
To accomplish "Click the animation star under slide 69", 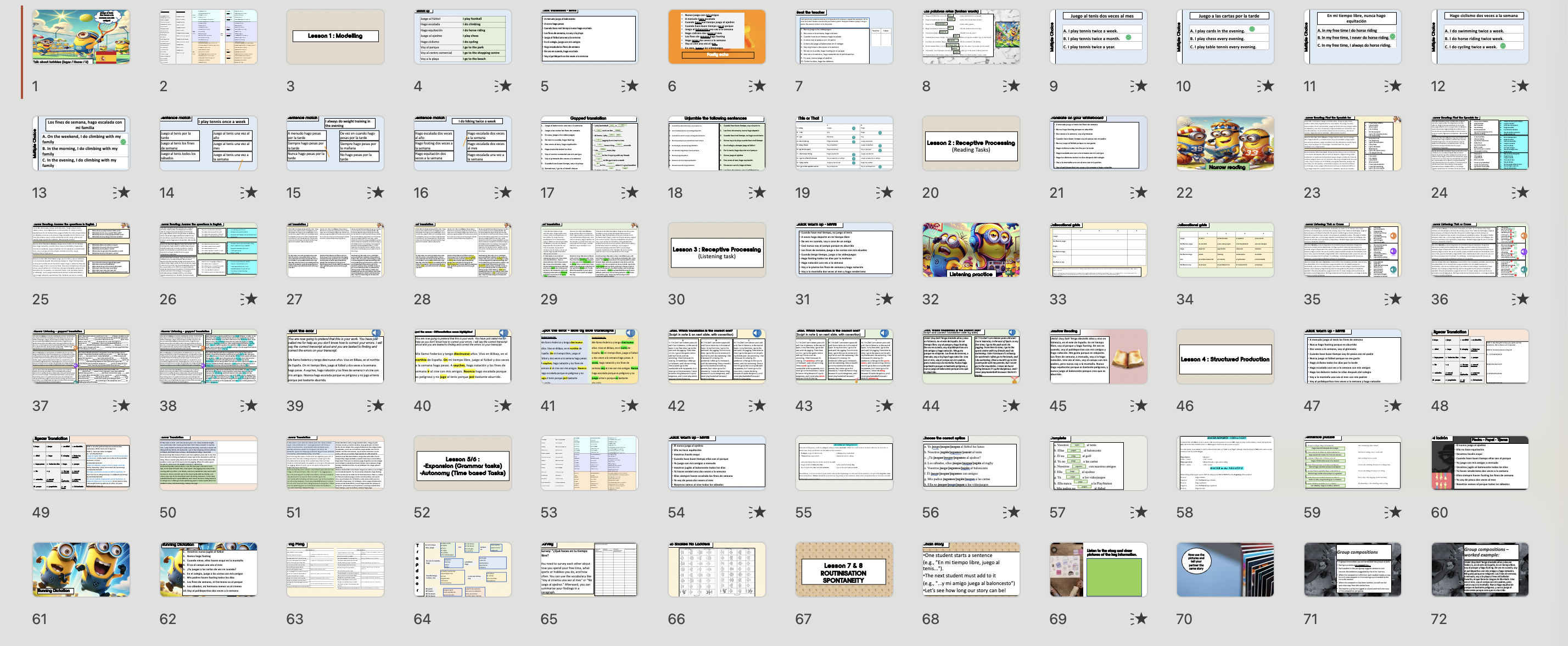I will pos(1139,619).
